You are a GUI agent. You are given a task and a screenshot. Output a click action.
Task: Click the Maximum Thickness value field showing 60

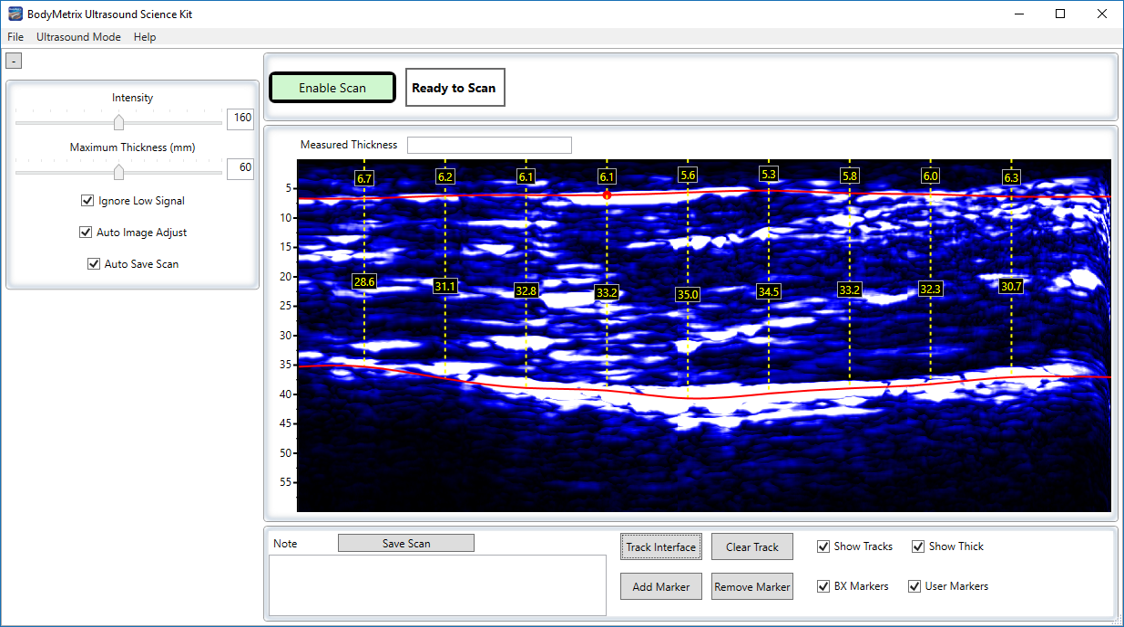click(x=240, y=169)
